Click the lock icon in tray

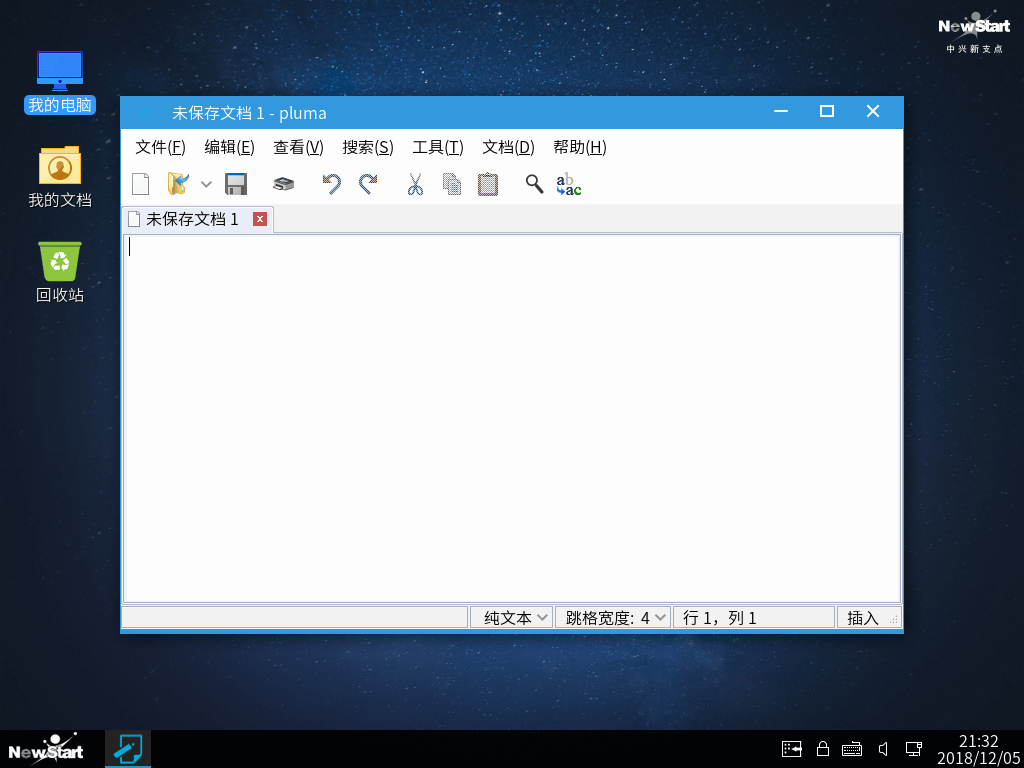pos(823,748)
